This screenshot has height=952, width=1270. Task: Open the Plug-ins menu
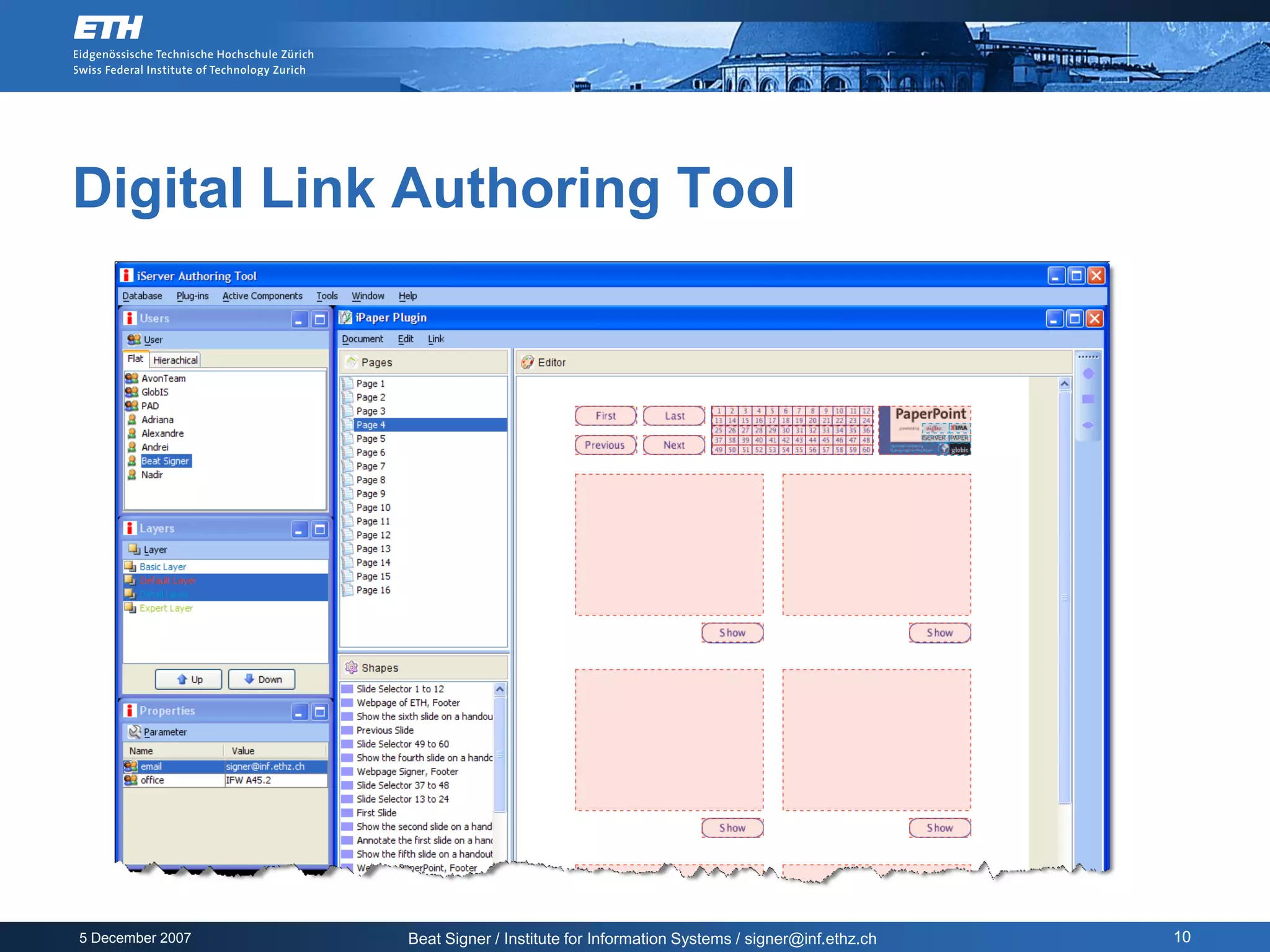(192, 296)
